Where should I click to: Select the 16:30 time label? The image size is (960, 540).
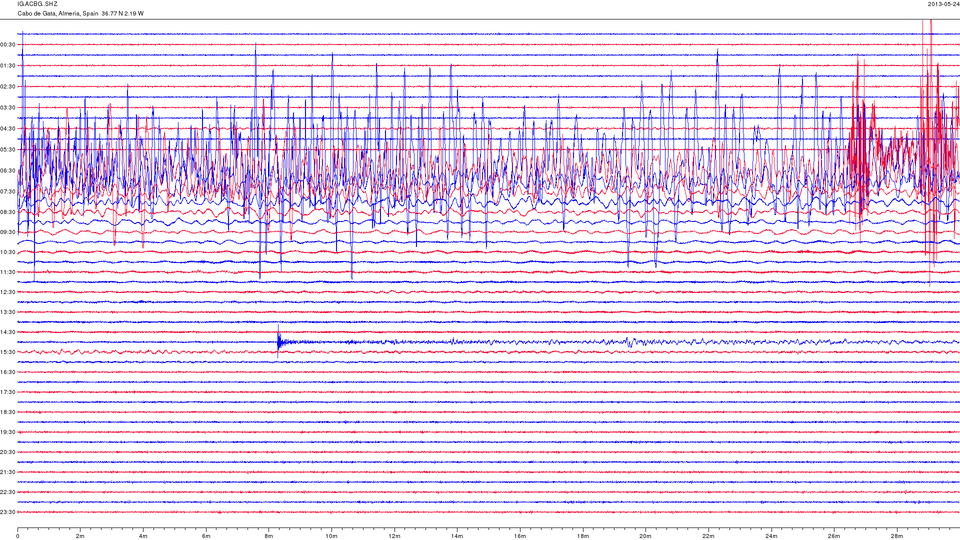click(x=7, y=372)
